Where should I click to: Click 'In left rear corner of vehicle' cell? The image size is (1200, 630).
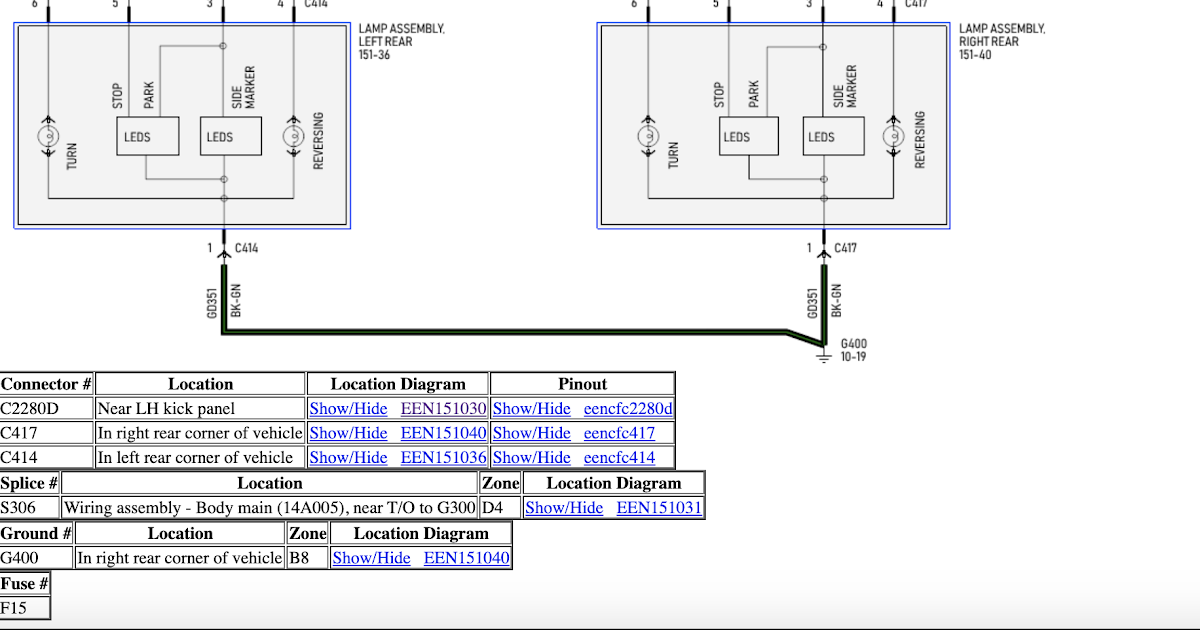tap(200, 457)
